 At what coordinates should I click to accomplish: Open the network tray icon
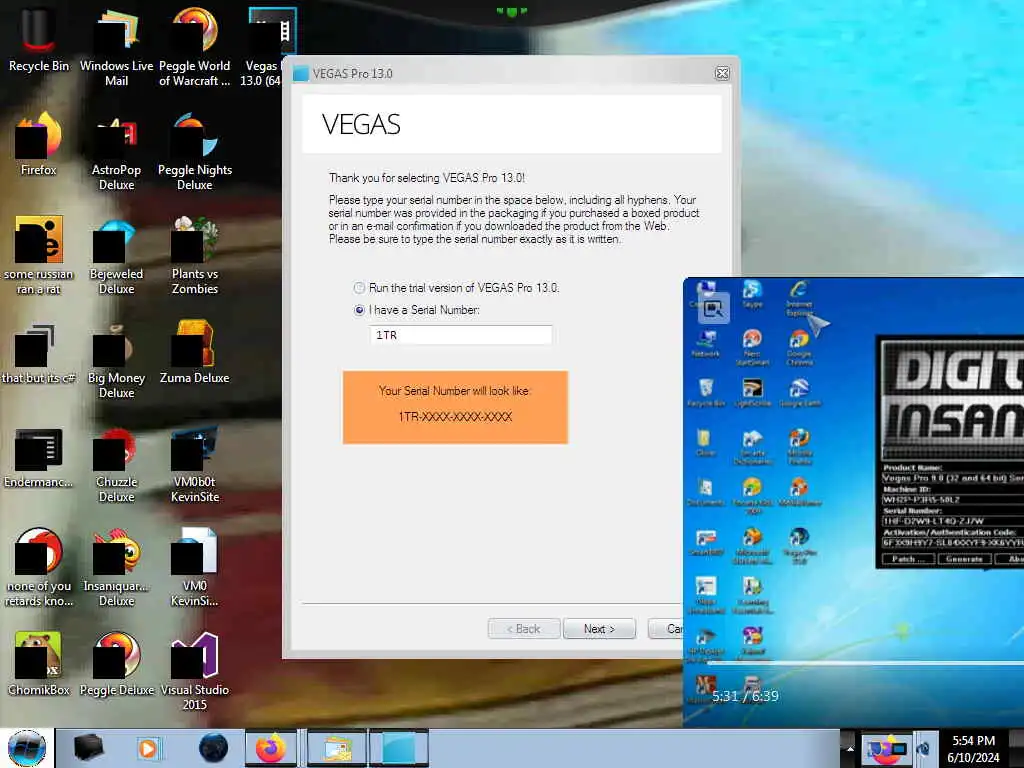coord(924,749)
